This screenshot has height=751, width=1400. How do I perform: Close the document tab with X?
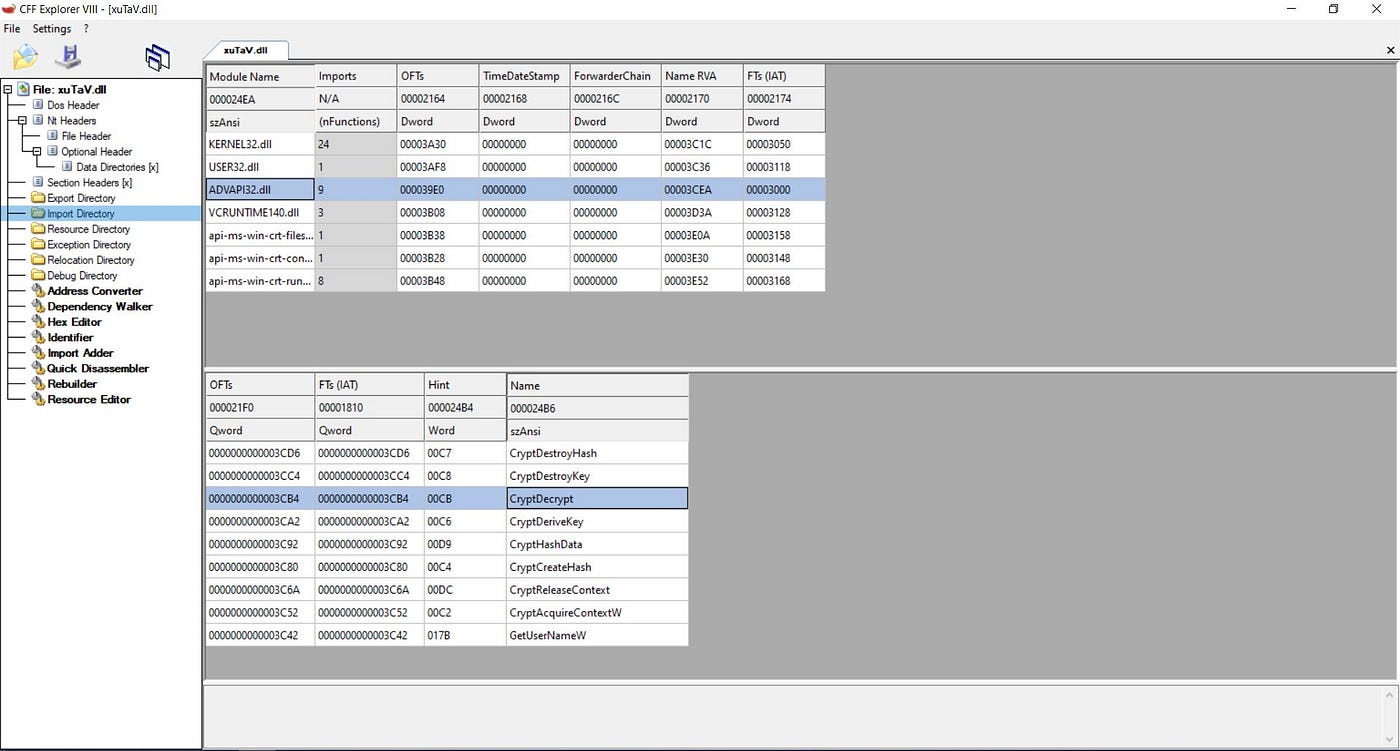coord(1391,50)
